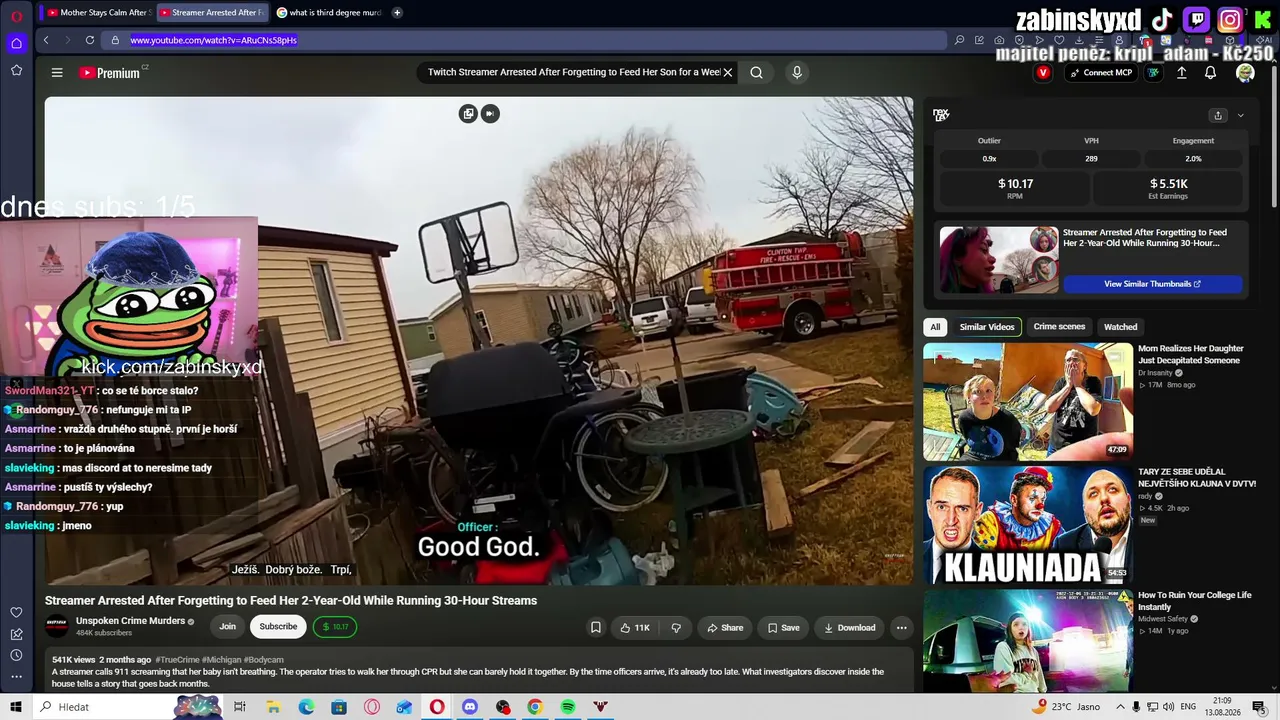Screen dimensions: 1280x720
Task: Select the YouTube URL in the address bar
Action: pos(214,40)
